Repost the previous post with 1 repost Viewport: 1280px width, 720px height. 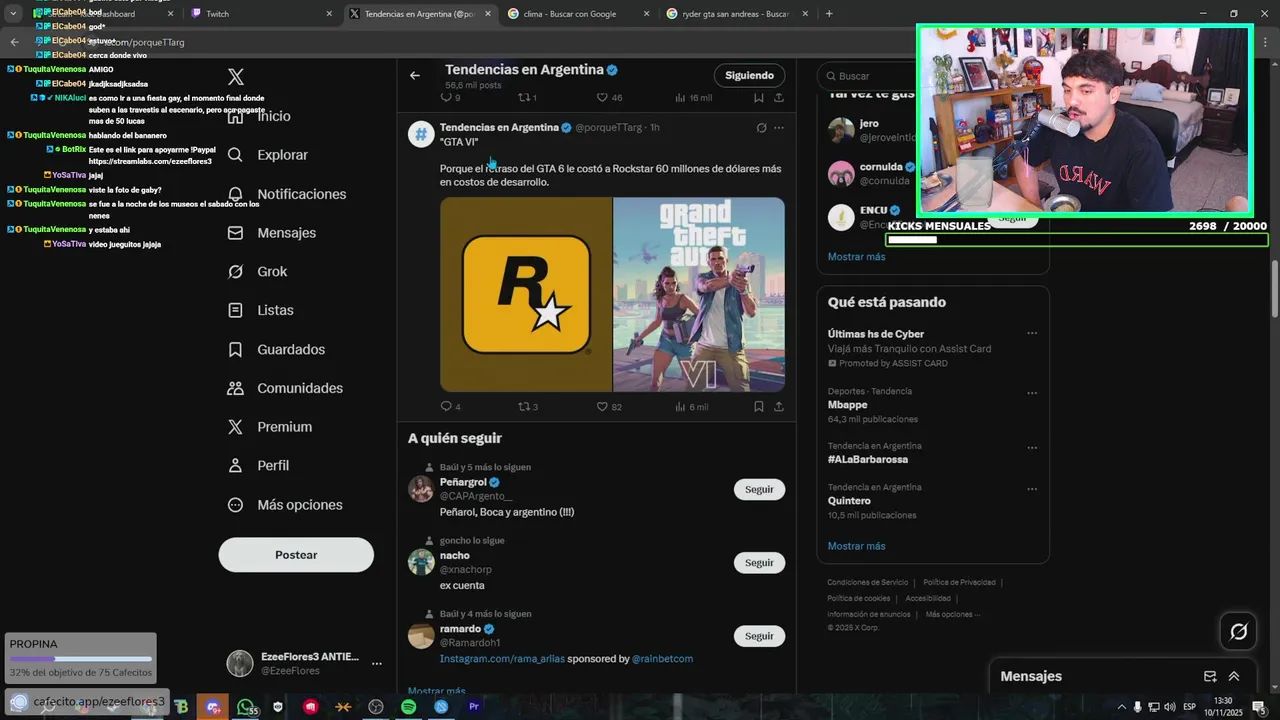527,98
